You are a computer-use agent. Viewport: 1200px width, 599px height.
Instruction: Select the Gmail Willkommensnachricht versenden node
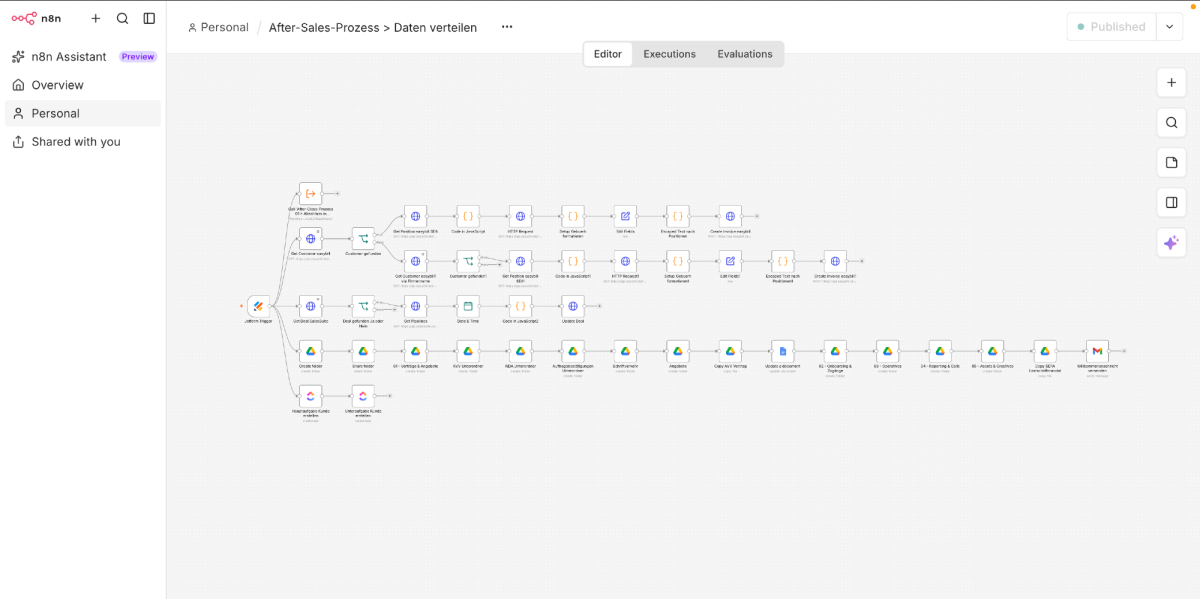coord(1098,351)
